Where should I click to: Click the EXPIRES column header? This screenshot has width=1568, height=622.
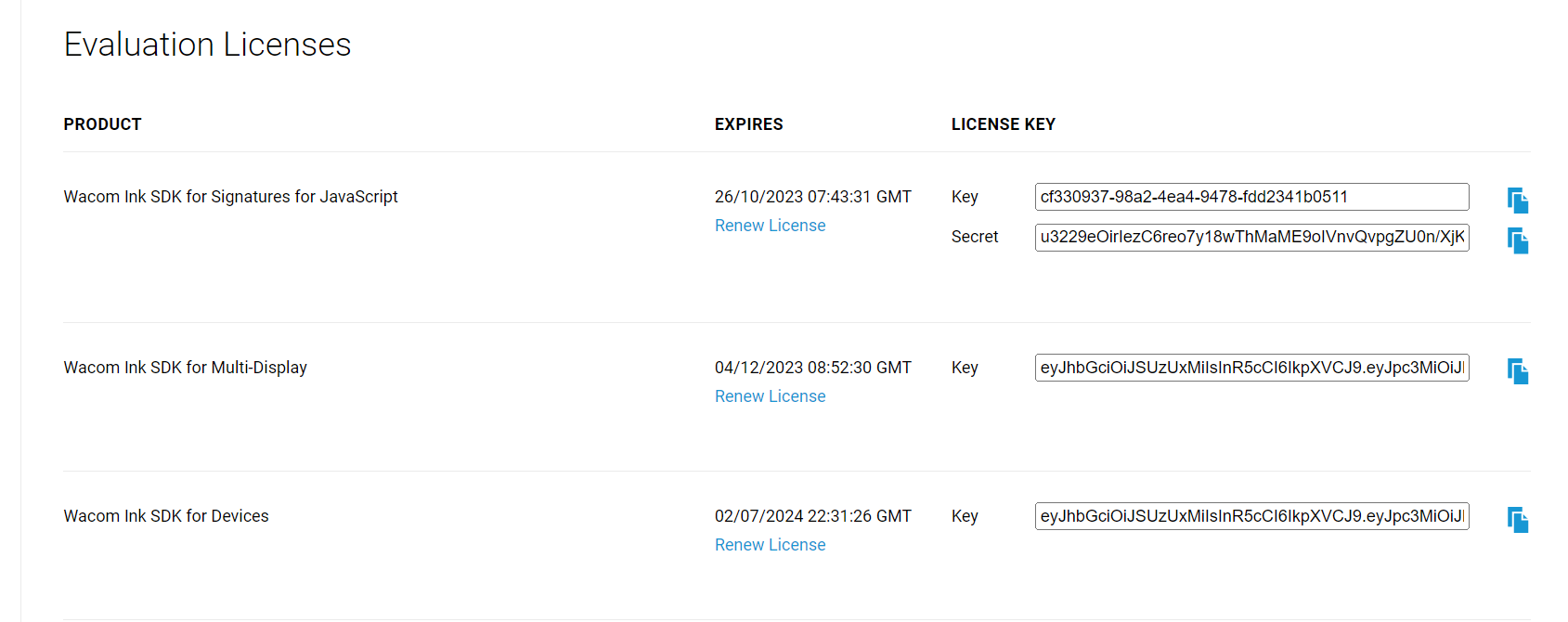coord(748,123)
